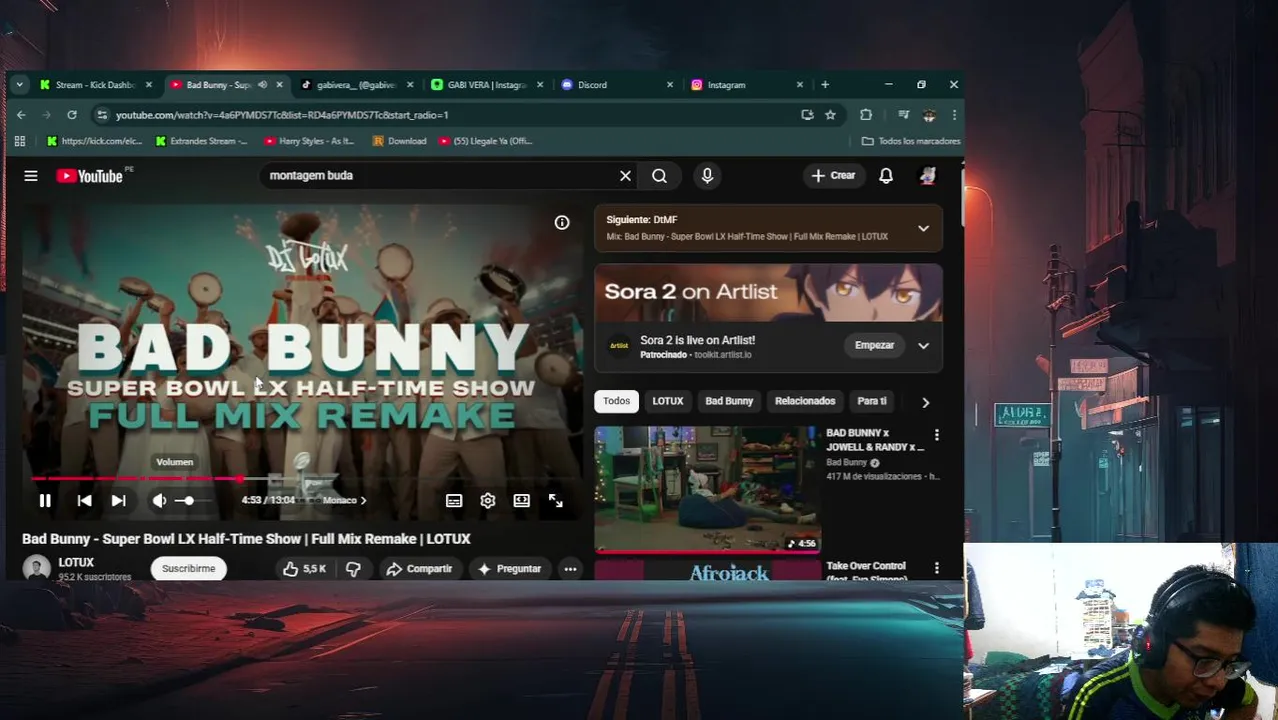Show the video info card icon

[x=562, y=223]
